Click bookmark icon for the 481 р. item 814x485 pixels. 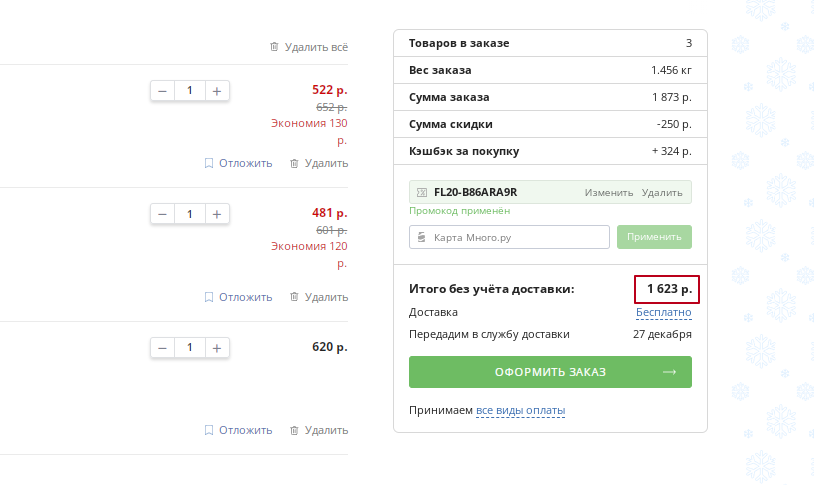tap(209, 297)
